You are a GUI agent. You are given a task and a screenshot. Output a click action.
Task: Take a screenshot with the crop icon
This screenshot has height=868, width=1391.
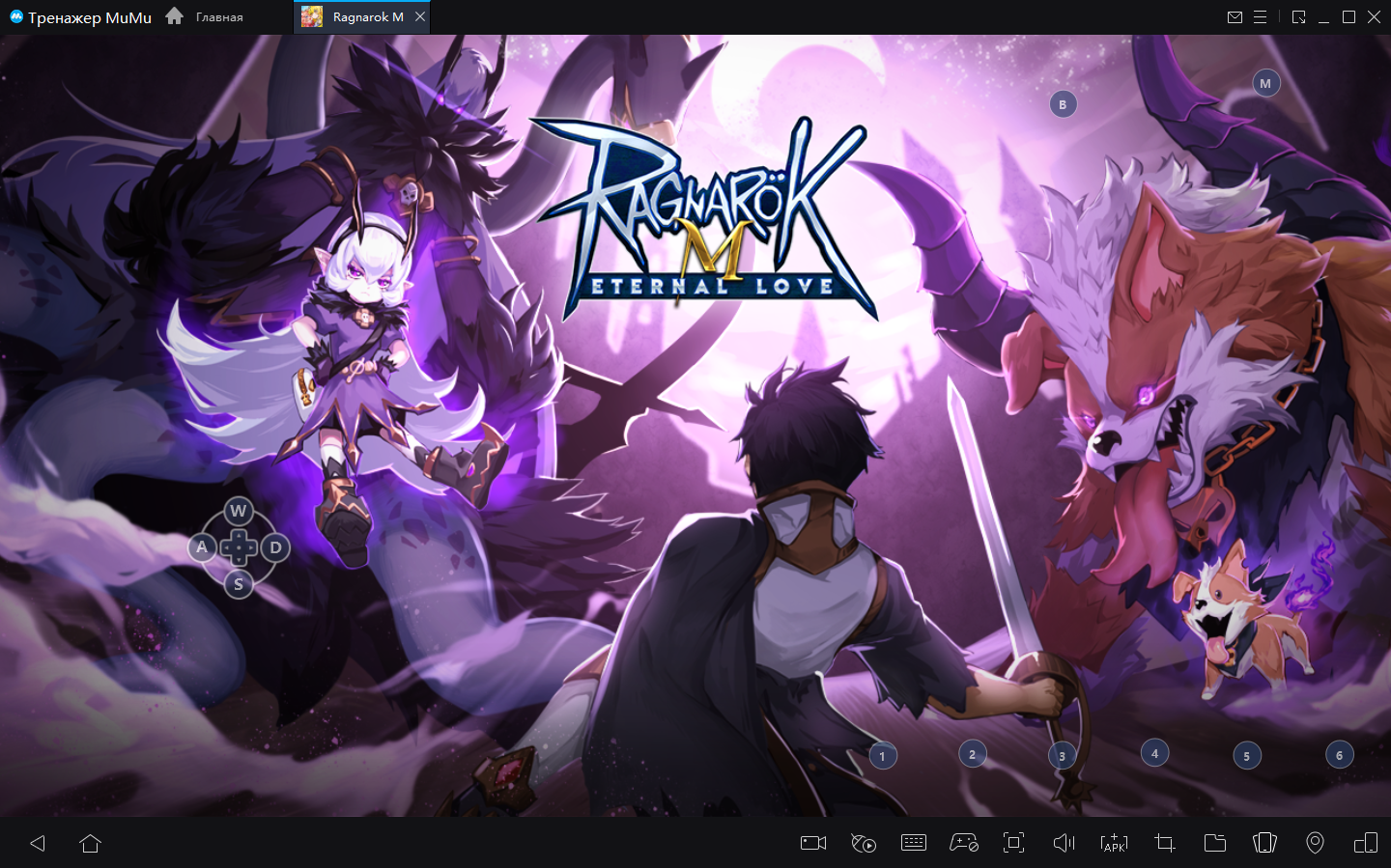[1165, 843]
